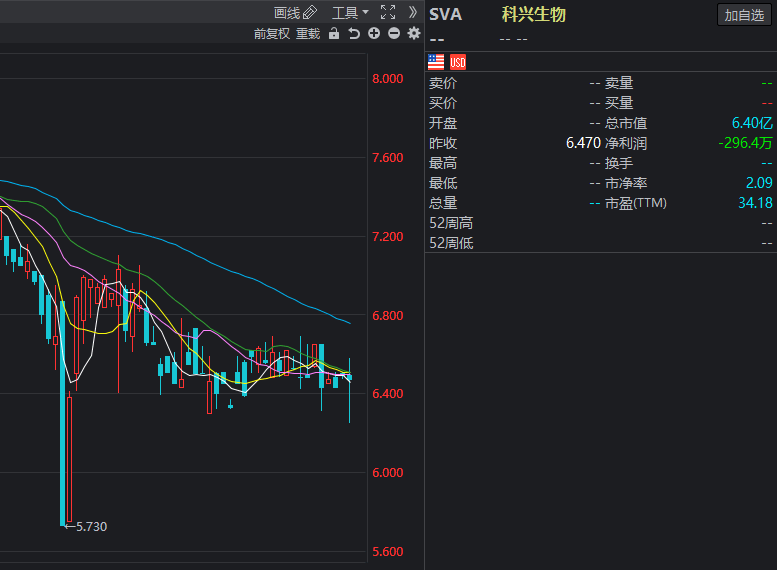The height and width of the screenshot is (570, 777).
Task: Click 总市值 value 6.40亿
Action: [752, 123]
